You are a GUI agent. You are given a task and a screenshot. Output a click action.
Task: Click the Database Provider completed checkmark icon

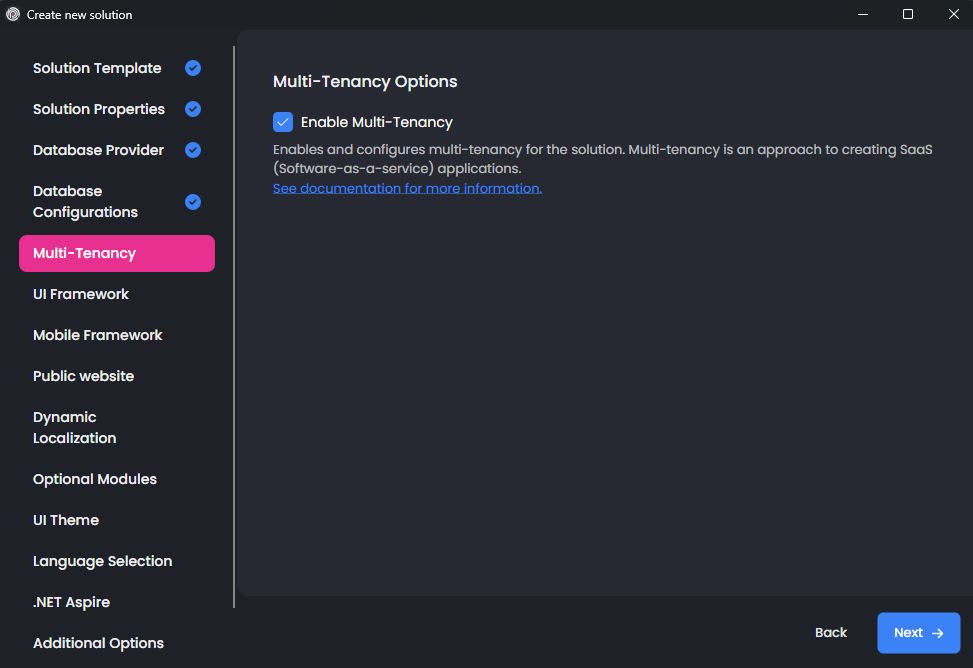point(193,150)
